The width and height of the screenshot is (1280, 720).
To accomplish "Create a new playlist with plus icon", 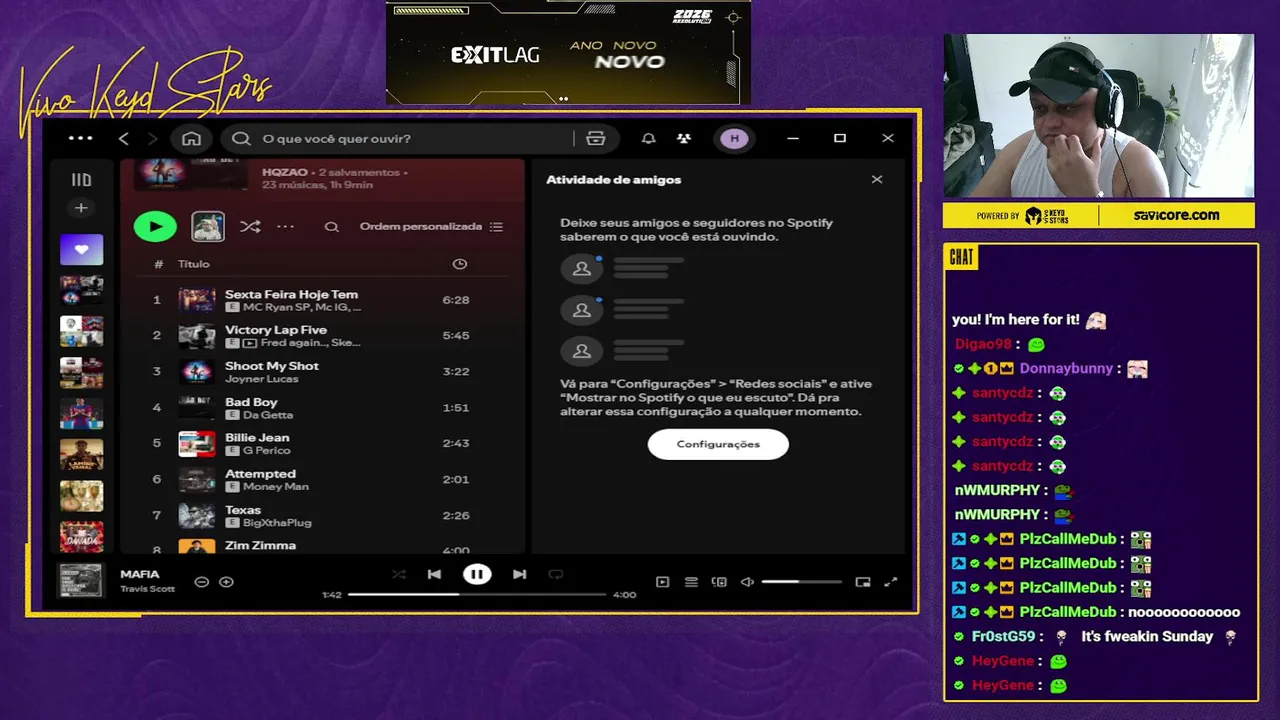I will click(81, 208).
